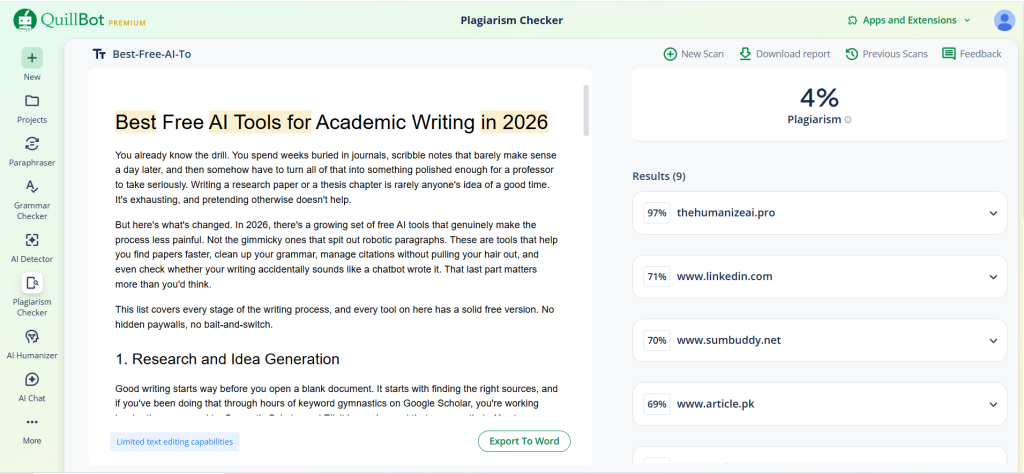Viewport: 1024px width, 474px height.
Task: Open the AI Chat tool
Action: [32, 380]
